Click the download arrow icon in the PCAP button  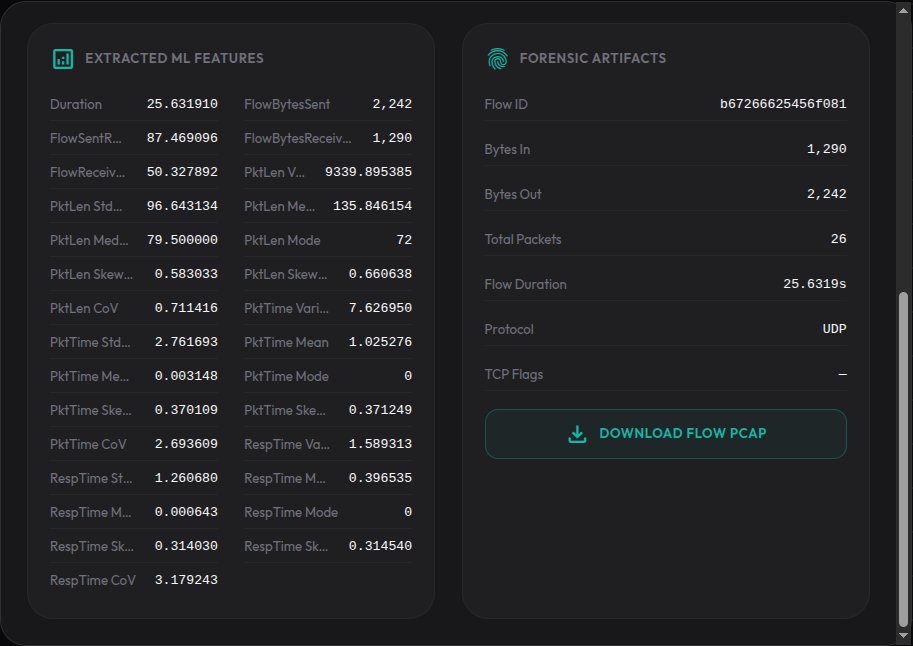(577, 433)
